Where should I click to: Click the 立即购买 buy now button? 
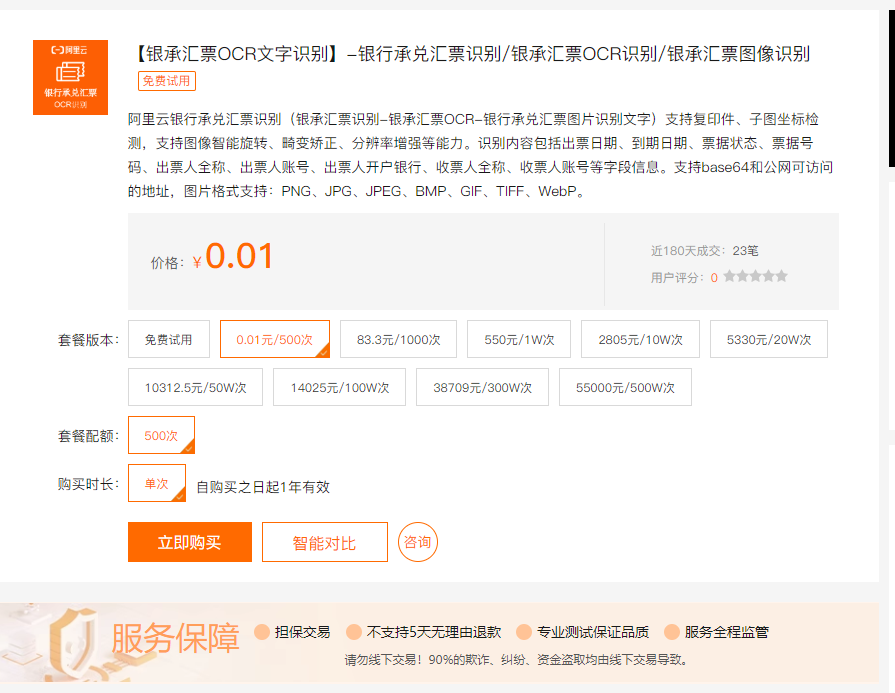190,542
